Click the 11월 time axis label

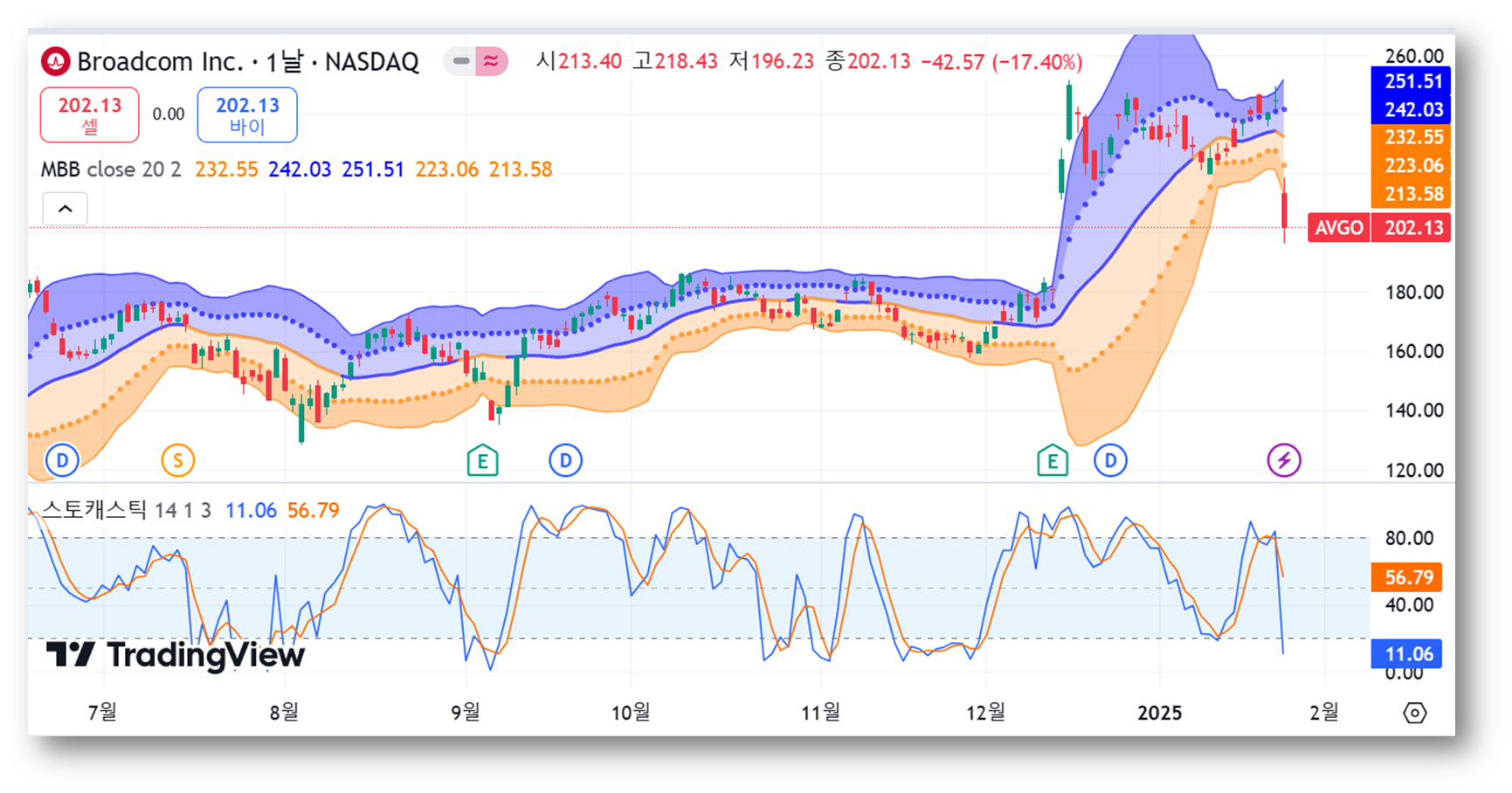[x=821, y=713]
